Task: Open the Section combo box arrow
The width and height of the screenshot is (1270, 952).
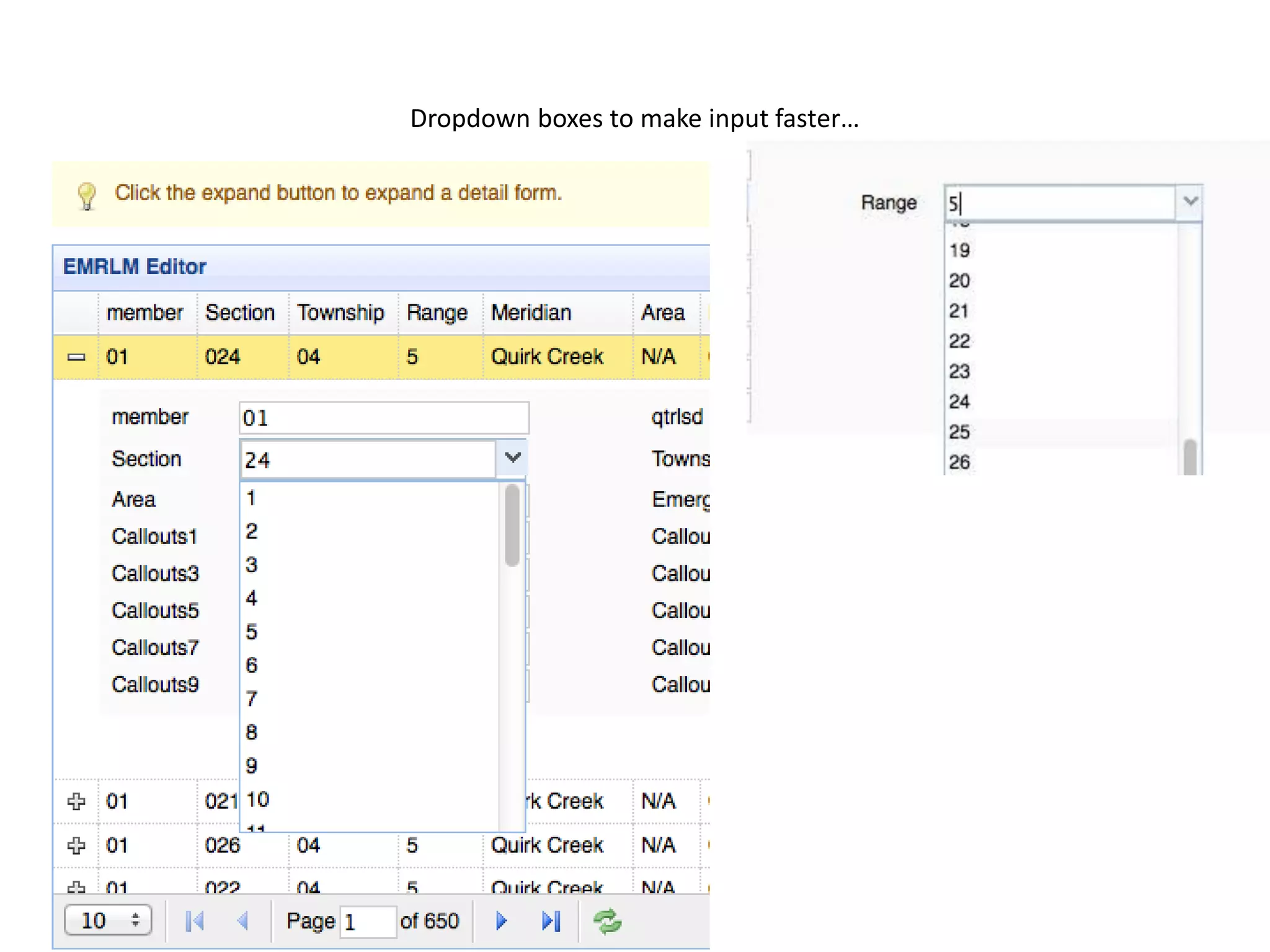Action: click(x=512, y=458)
